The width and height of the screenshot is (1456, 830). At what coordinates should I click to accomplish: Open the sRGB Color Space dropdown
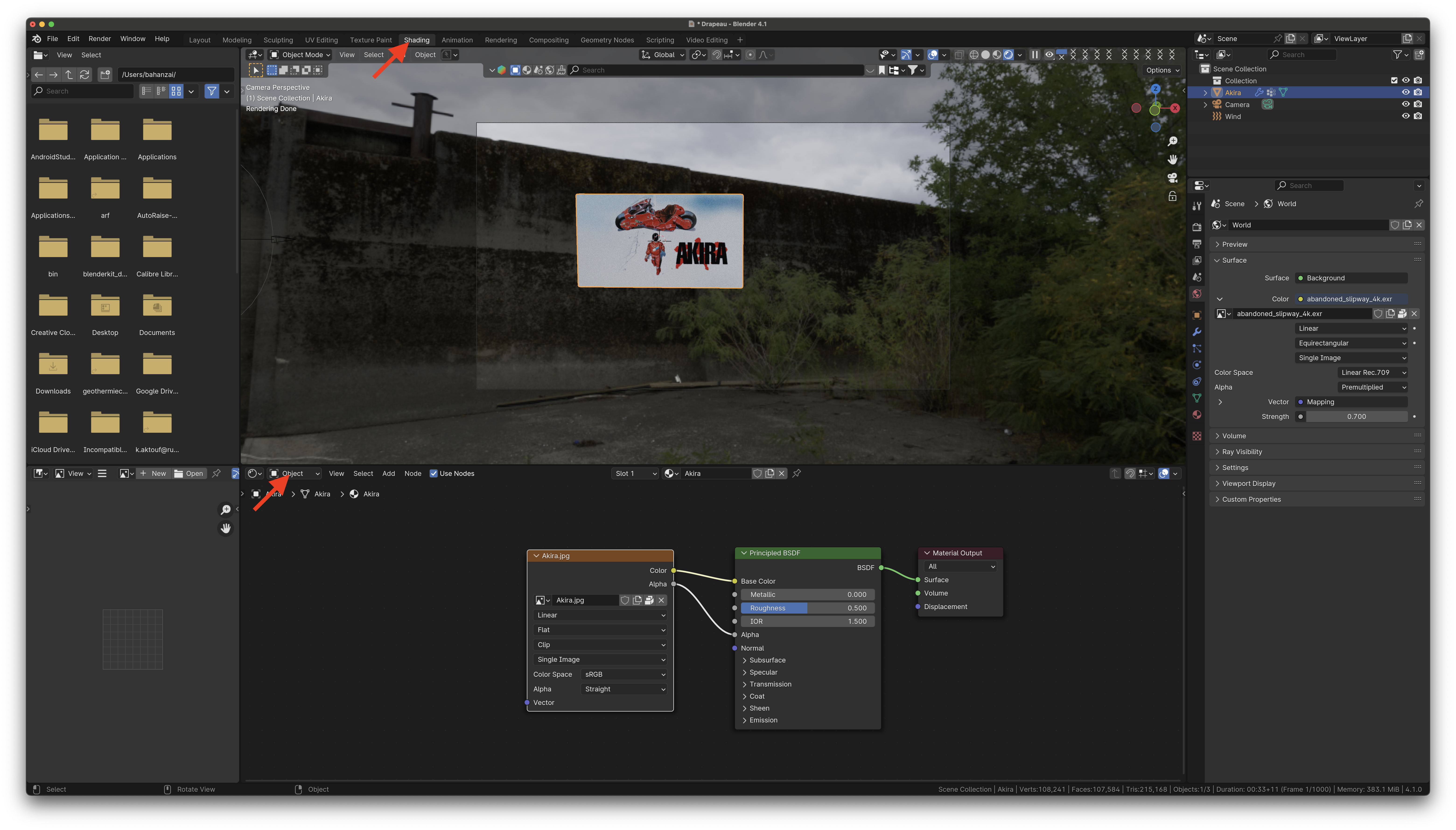[624, 674]
